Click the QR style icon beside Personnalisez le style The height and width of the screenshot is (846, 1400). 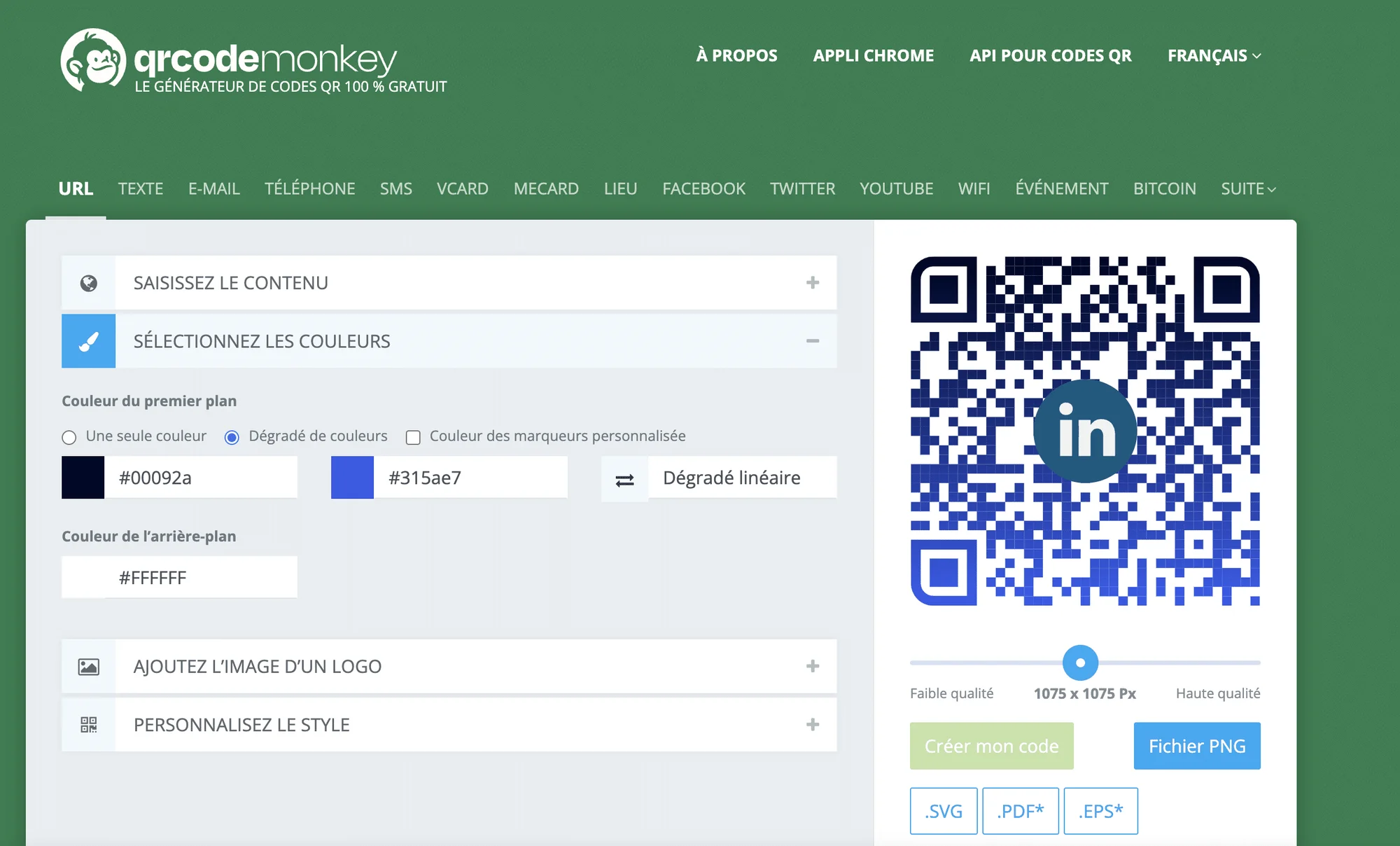tap(89, 725)
